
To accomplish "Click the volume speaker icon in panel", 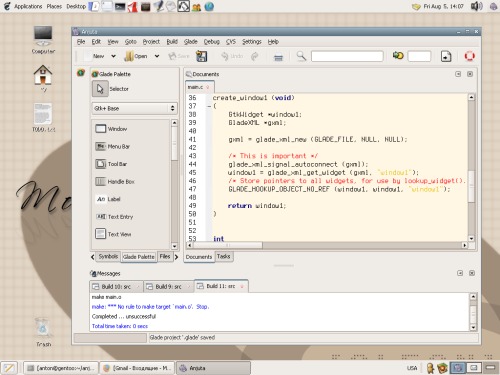I will 476,6.
